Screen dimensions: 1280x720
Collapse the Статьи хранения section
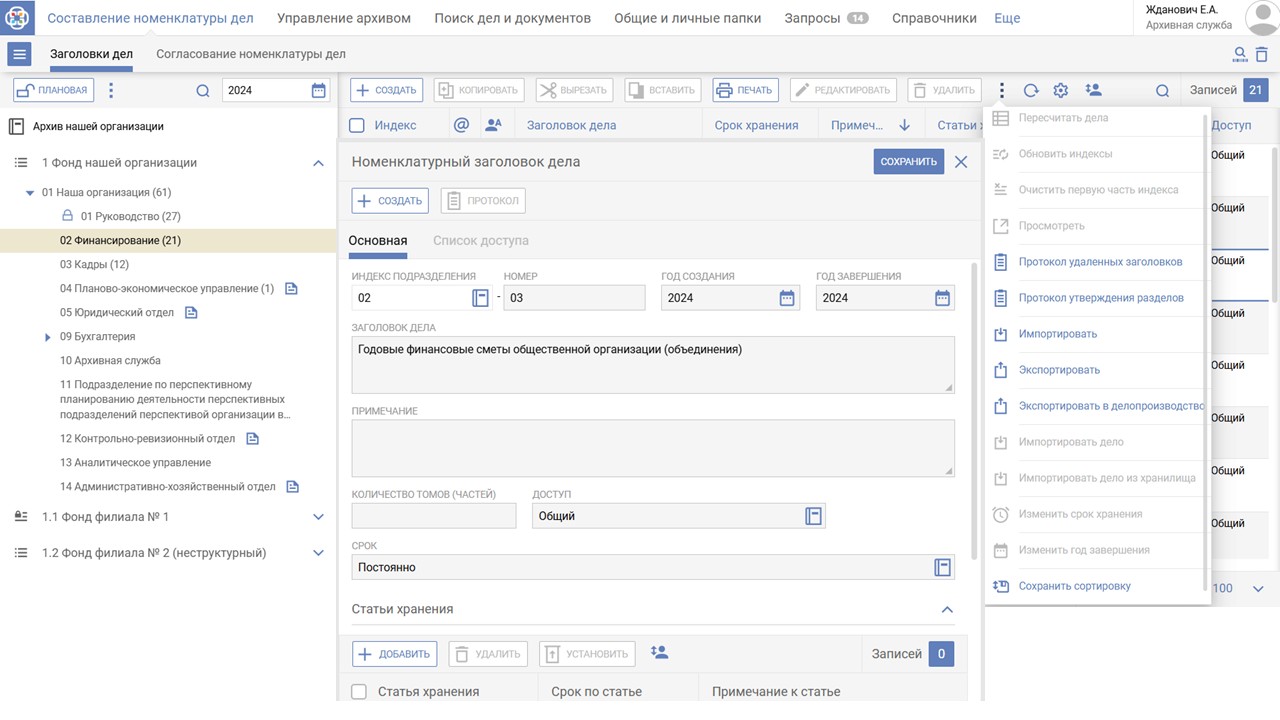click(x=947, y=609)
